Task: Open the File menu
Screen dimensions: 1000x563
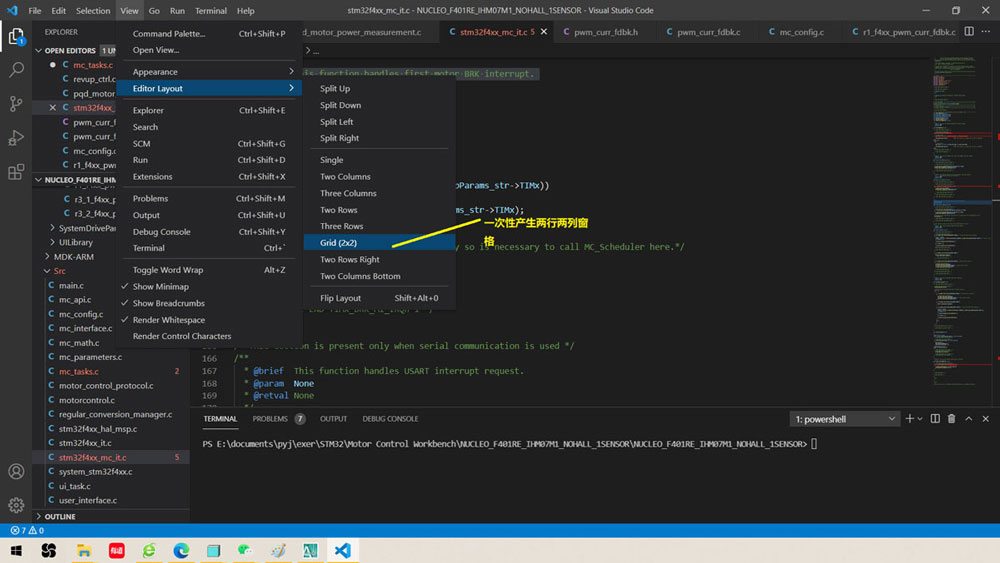Action: click(34, 10)
